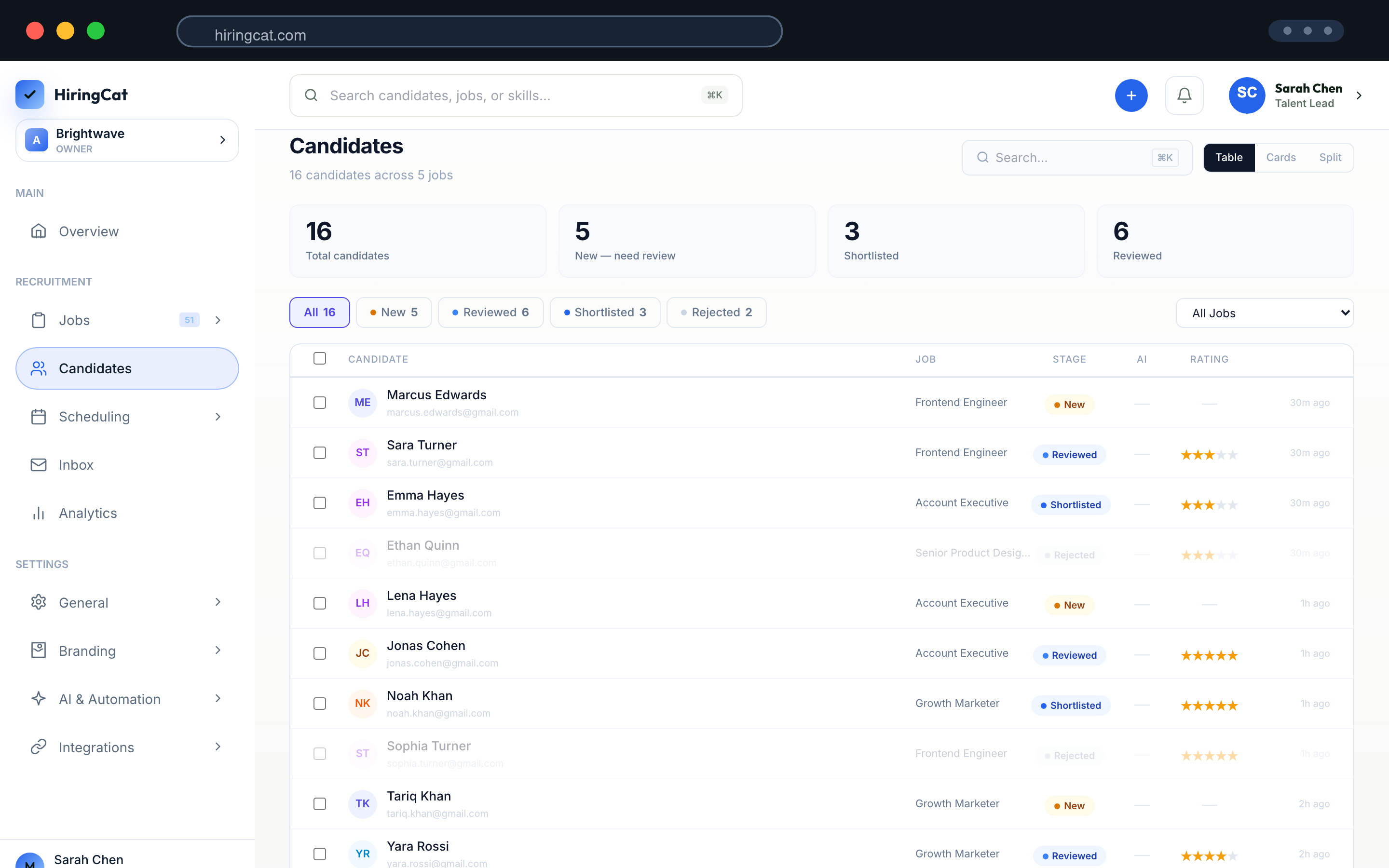This screenshot has width=1389, height=868.
Task: Click the Brightwave workspace A icon
Action: coord(37,140)
